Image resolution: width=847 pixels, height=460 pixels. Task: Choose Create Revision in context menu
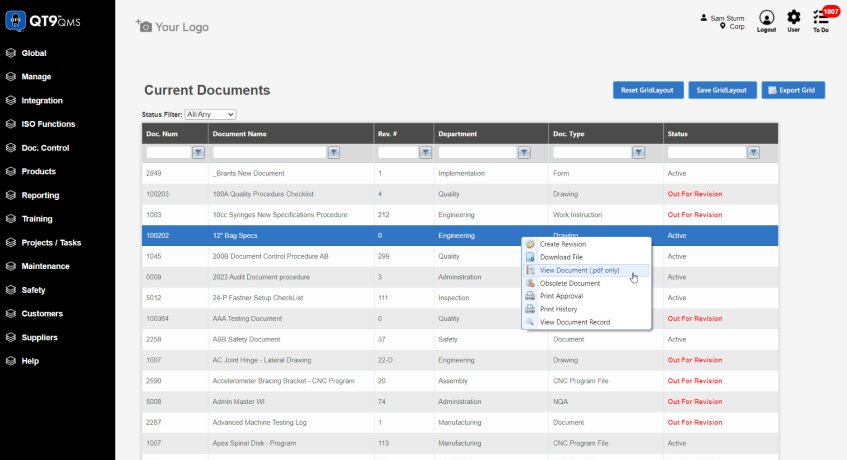point(562,244)
